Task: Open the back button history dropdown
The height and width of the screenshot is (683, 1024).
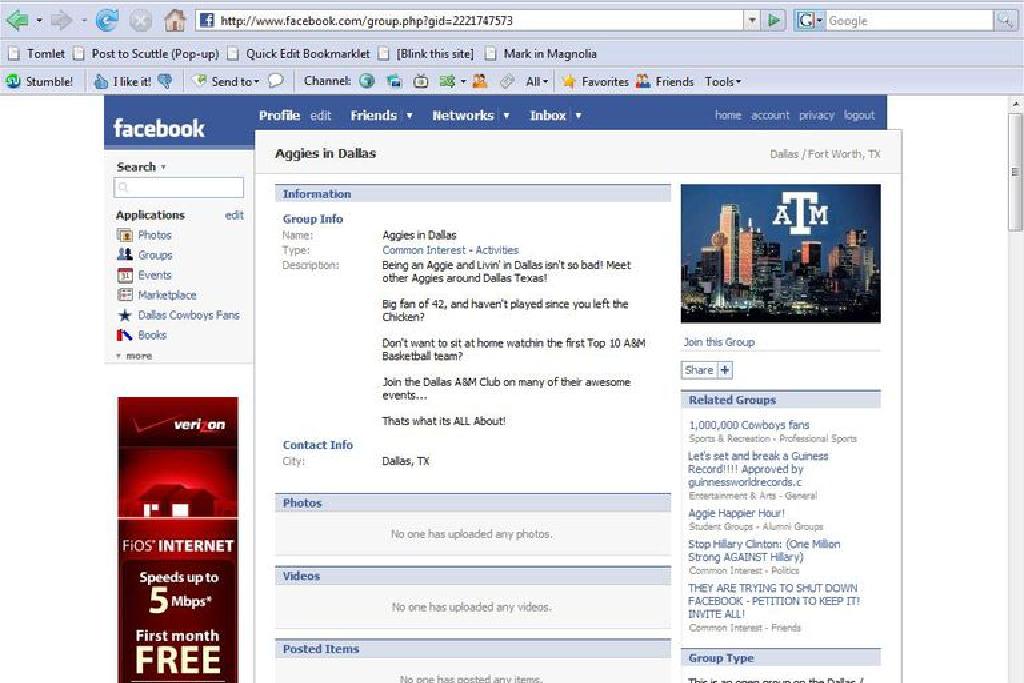Action: pyautogui.click(x=39, y=21)
